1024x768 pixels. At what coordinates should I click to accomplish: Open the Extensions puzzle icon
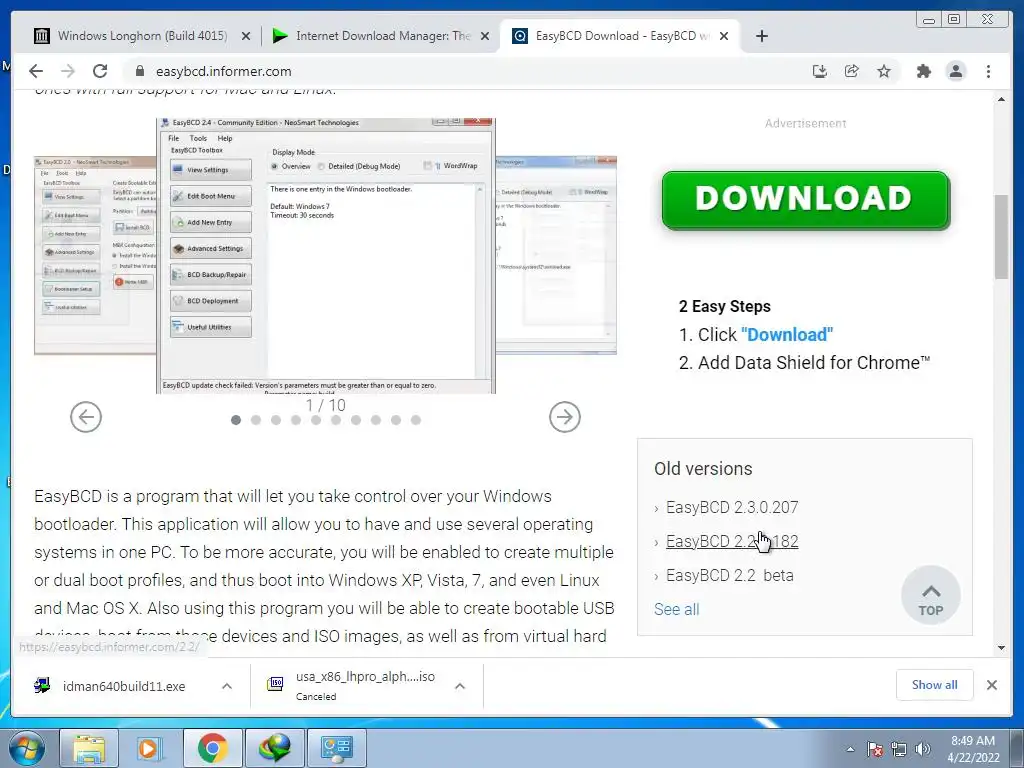pyautogui.click(x=923, y=71)
